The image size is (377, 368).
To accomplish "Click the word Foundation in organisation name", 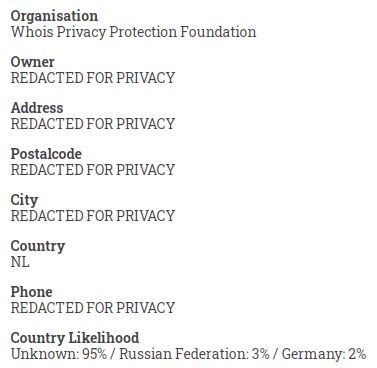I will [x=218, y=32].
